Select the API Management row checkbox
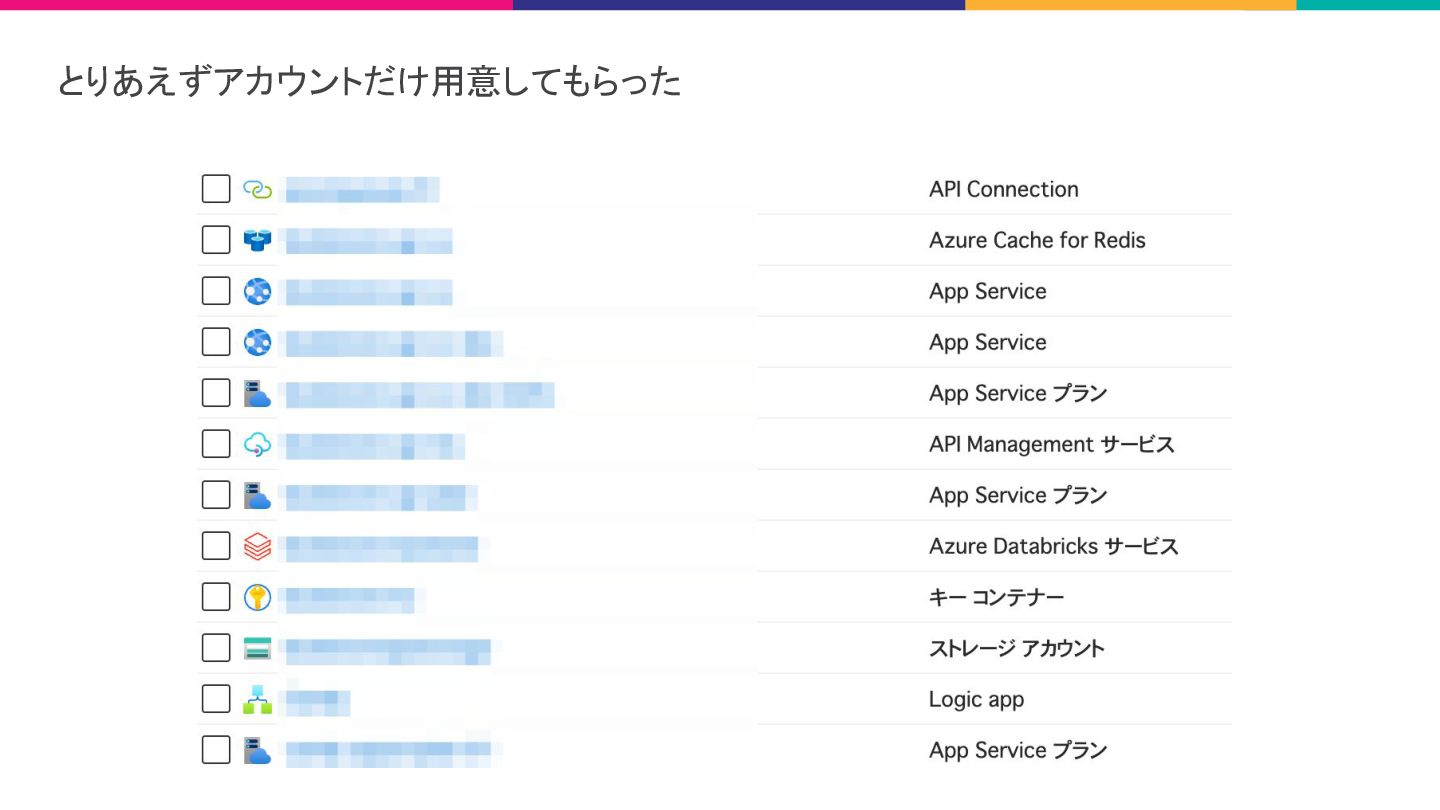The width and height of the screenshot is (1440, 810). click(216, 444)
